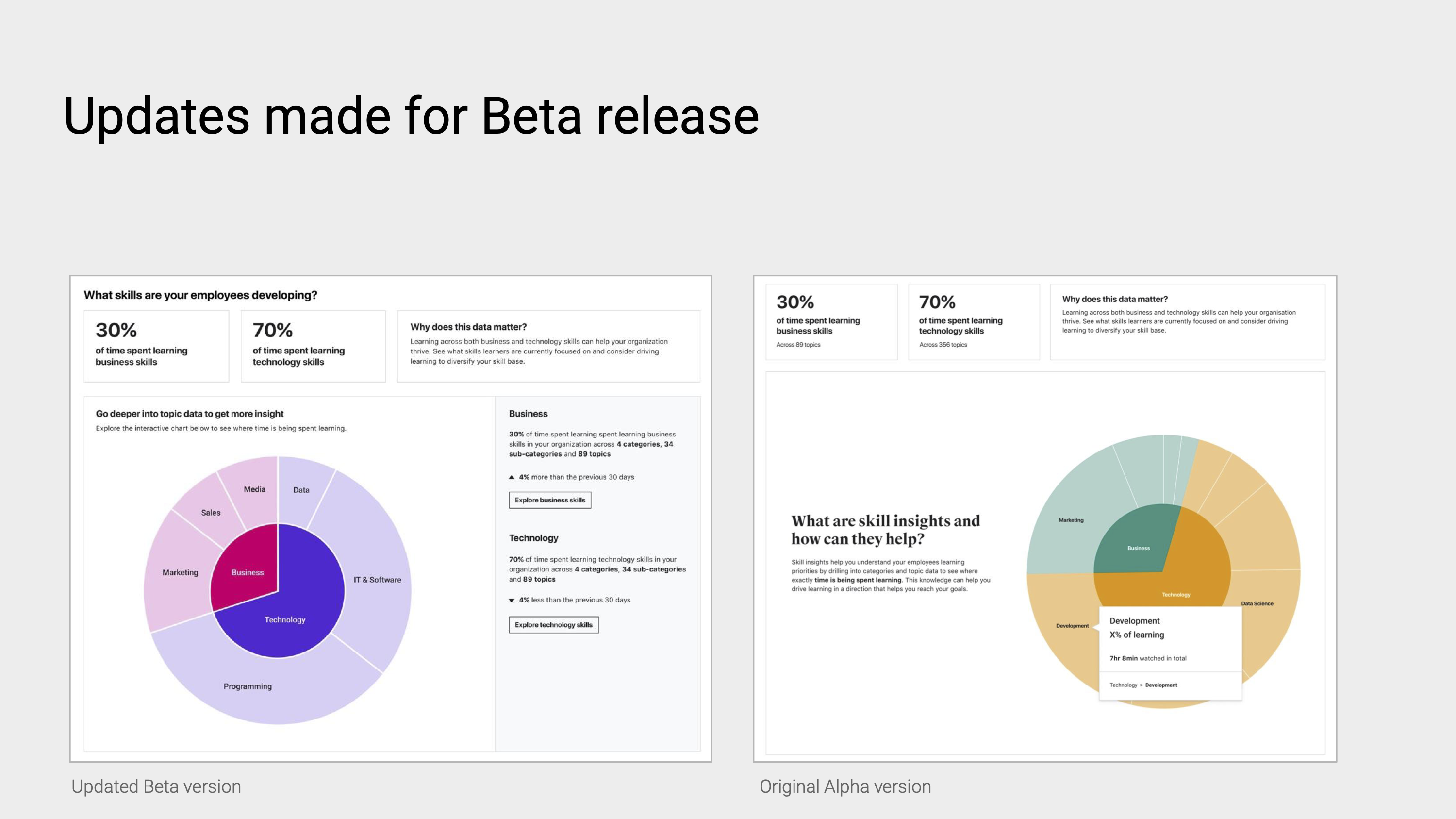Click the Technology heading in side panel
The image size is (1456, 819).
coord(533,538)
